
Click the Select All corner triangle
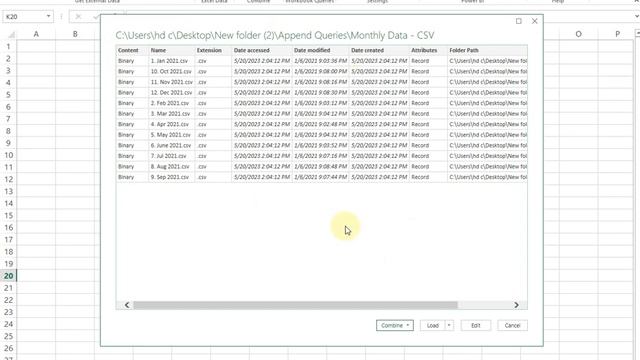11,35
